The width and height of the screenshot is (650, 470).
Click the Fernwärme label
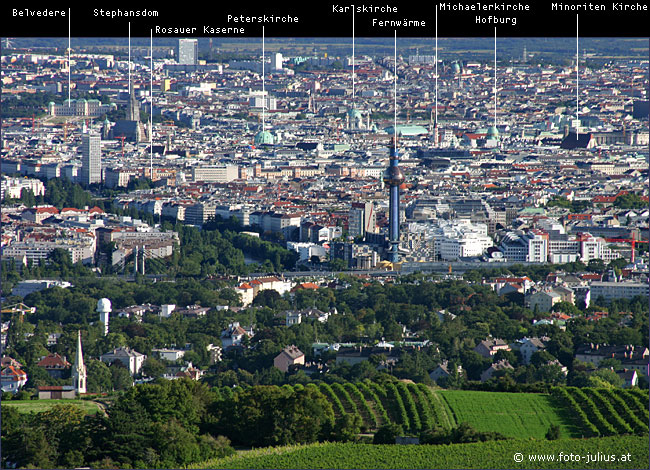tap(399, 23)
